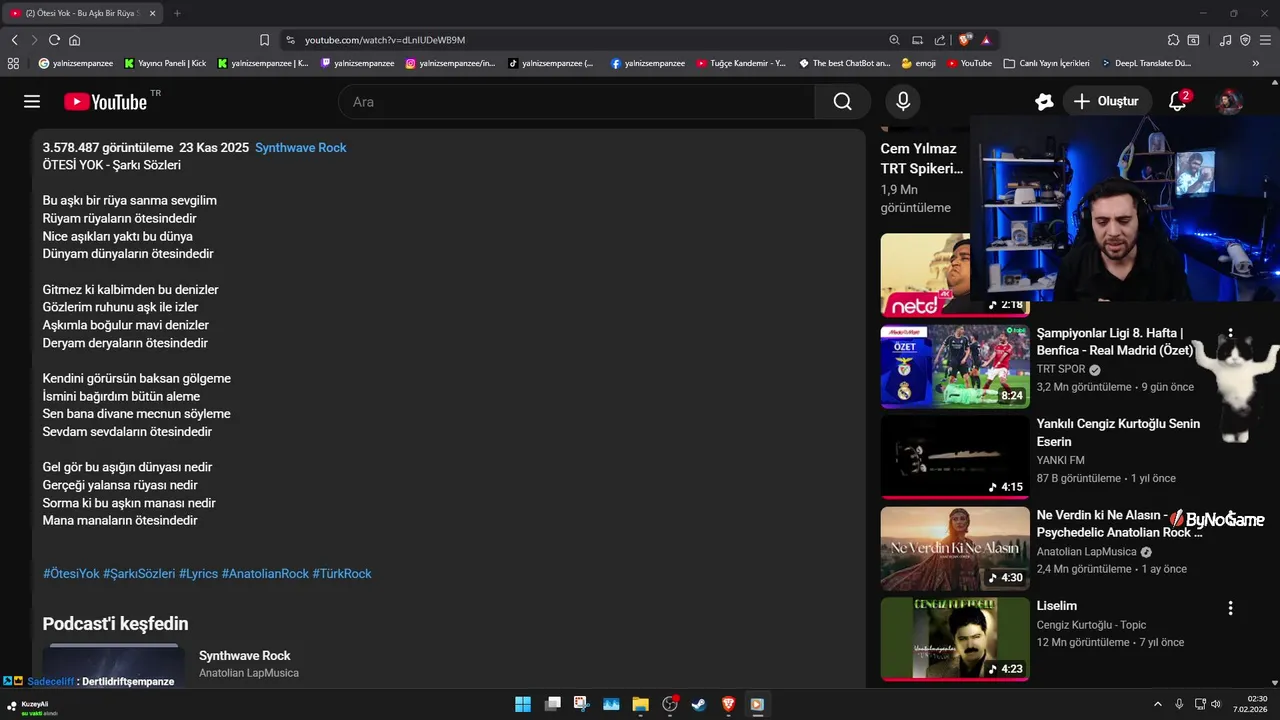1280x720 pixels.
Task: Open TRT SPOR channel name
Action: pos(1061,369)
